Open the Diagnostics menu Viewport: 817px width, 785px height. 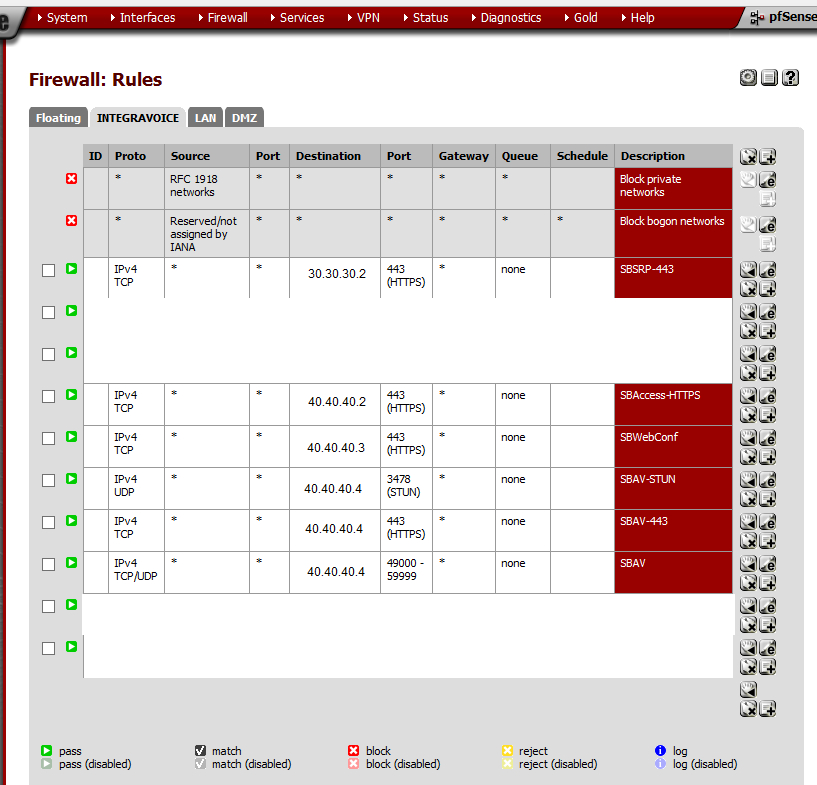point(506,18)
